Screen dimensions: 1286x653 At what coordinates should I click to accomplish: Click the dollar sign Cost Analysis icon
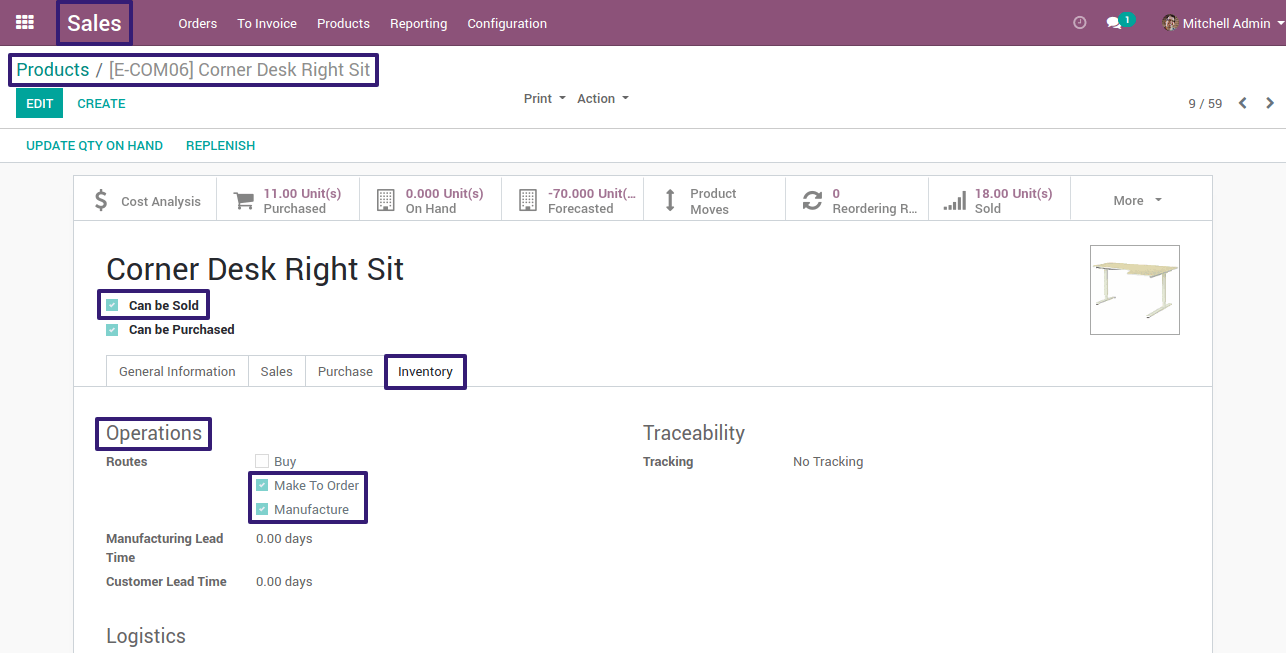click(101, 200)
